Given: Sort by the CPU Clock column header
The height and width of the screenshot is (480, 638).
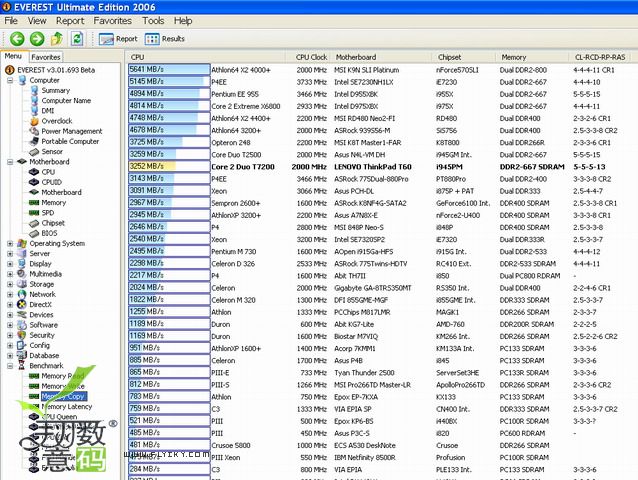Looking at the screenshot, I should tap(311, 57).
